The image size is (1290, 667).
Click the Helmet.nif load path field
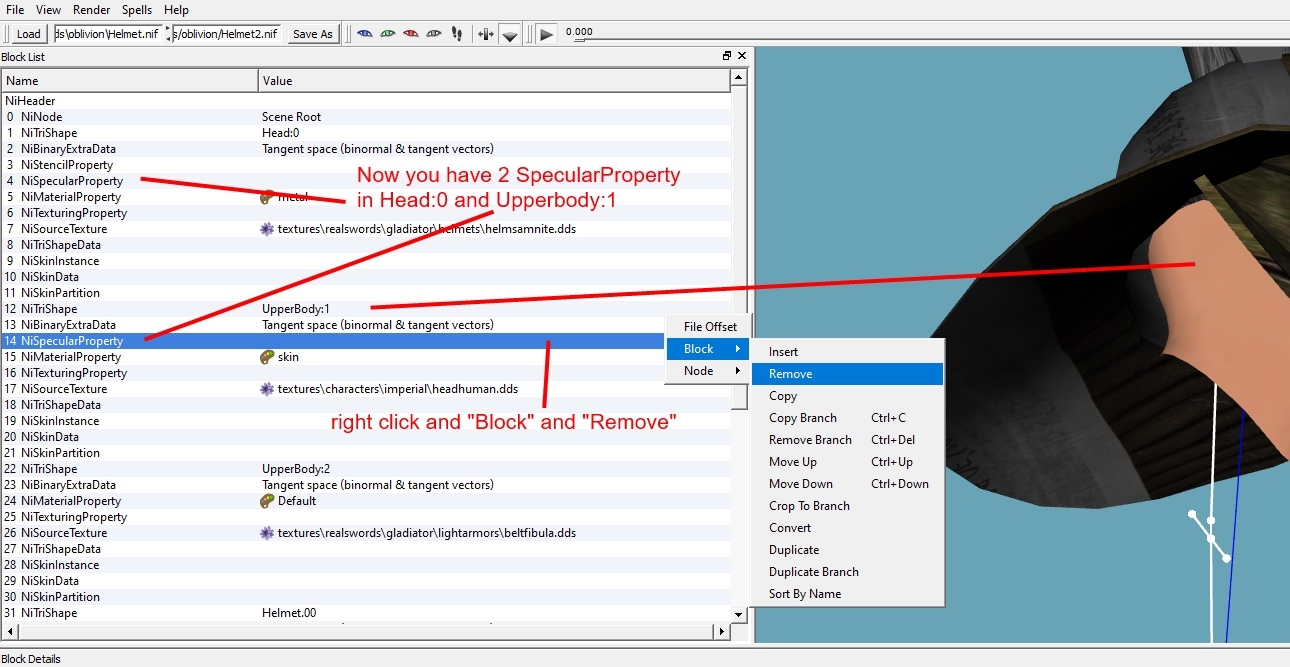[108, 34]
